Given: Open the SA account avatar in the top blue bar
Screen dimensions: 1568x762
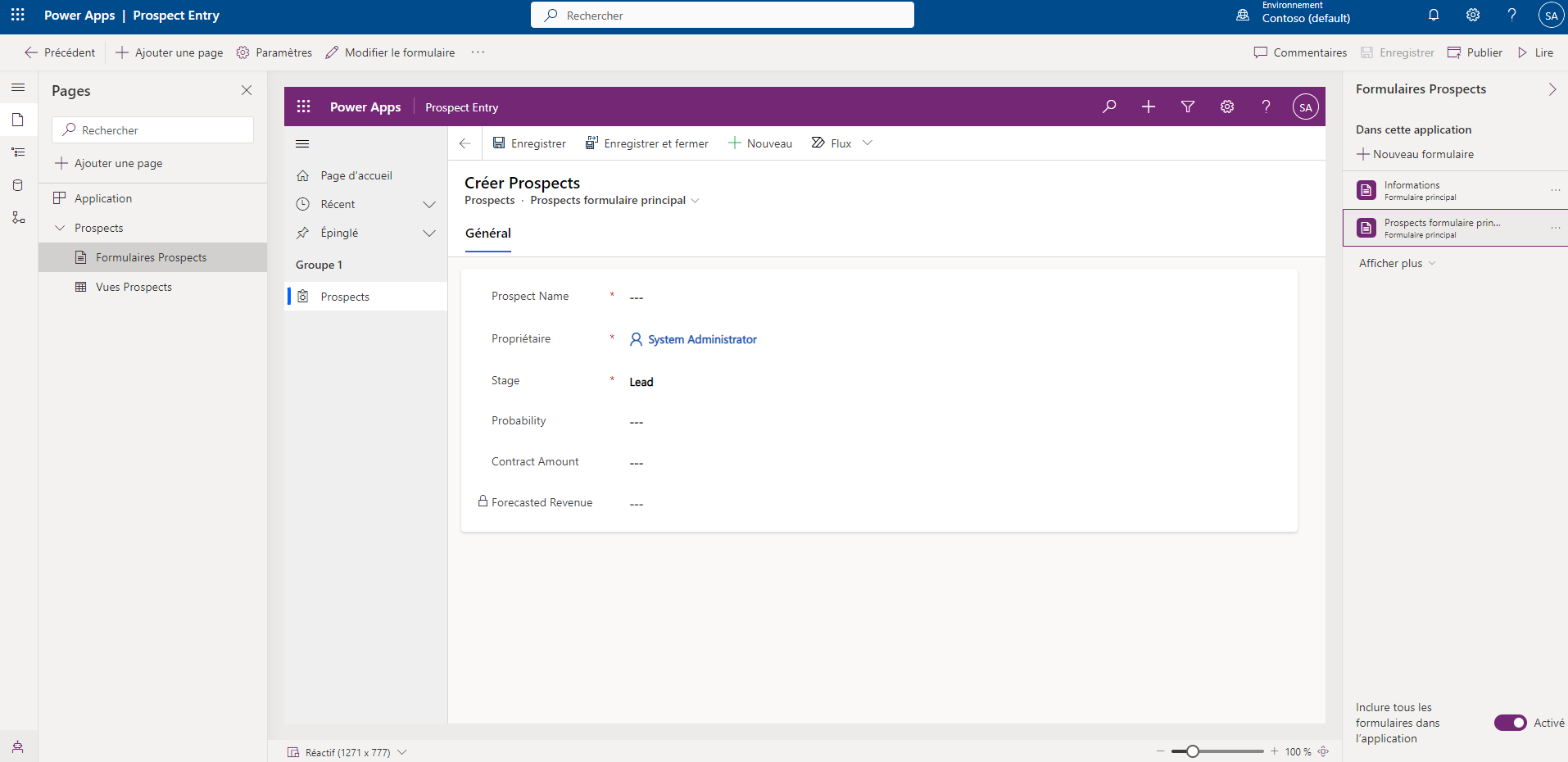Looking at the screenshot, I should 1551,15.
